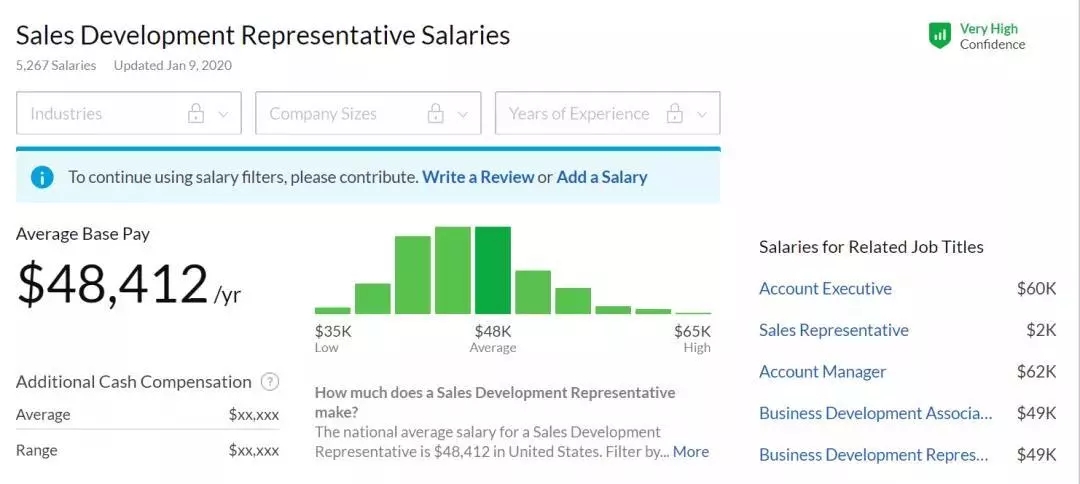Open Sales Representative related job title

834,330
